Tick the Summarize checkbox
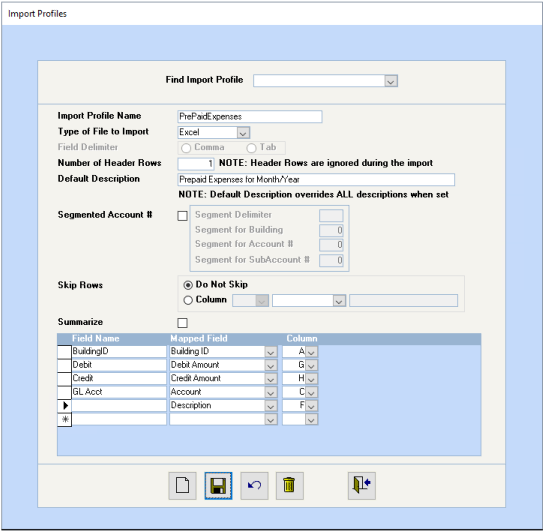545x531 pixels. (182, 322)
